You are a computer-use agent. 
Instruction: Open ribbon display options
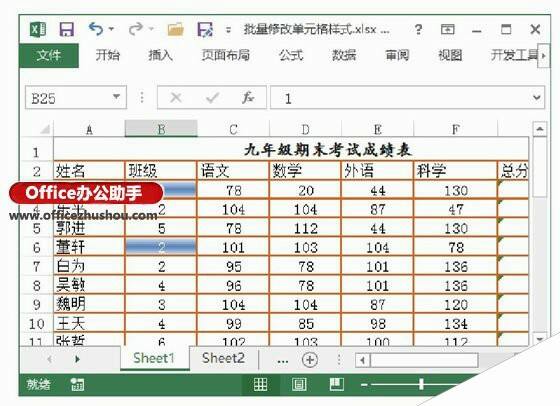point(448,29)
